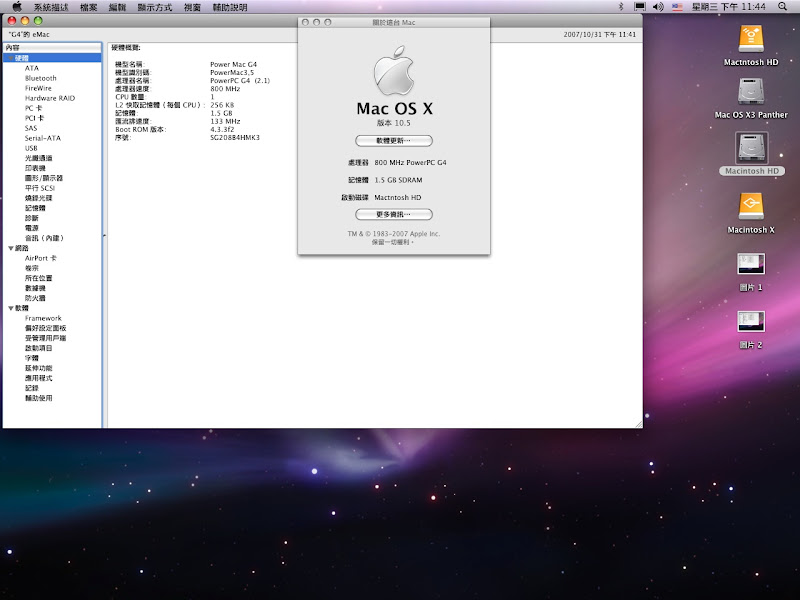
Task: Select FireWire in the sidebar
Action: point(38,88)
